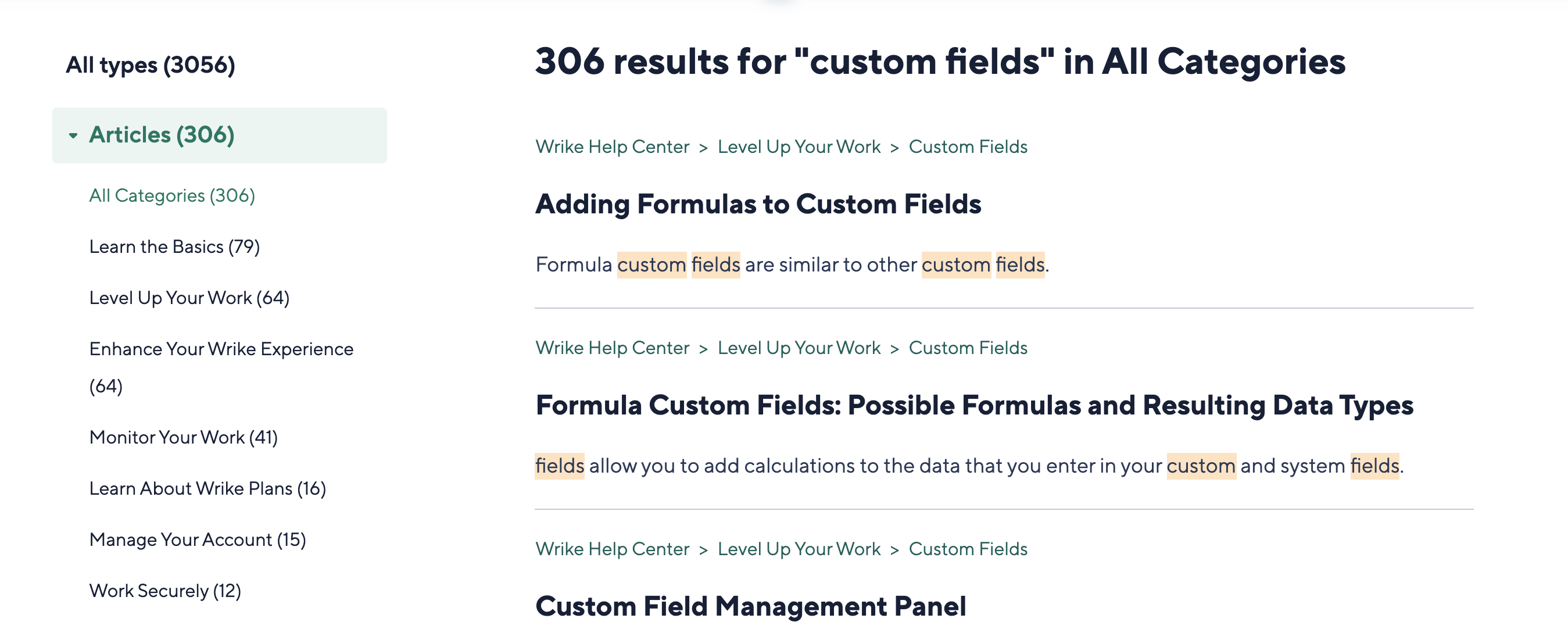The height and width of the screenshot is (629, 1568).
Task: Filter by Learn the Basics (79)
Action: click(x=174, y=246)
